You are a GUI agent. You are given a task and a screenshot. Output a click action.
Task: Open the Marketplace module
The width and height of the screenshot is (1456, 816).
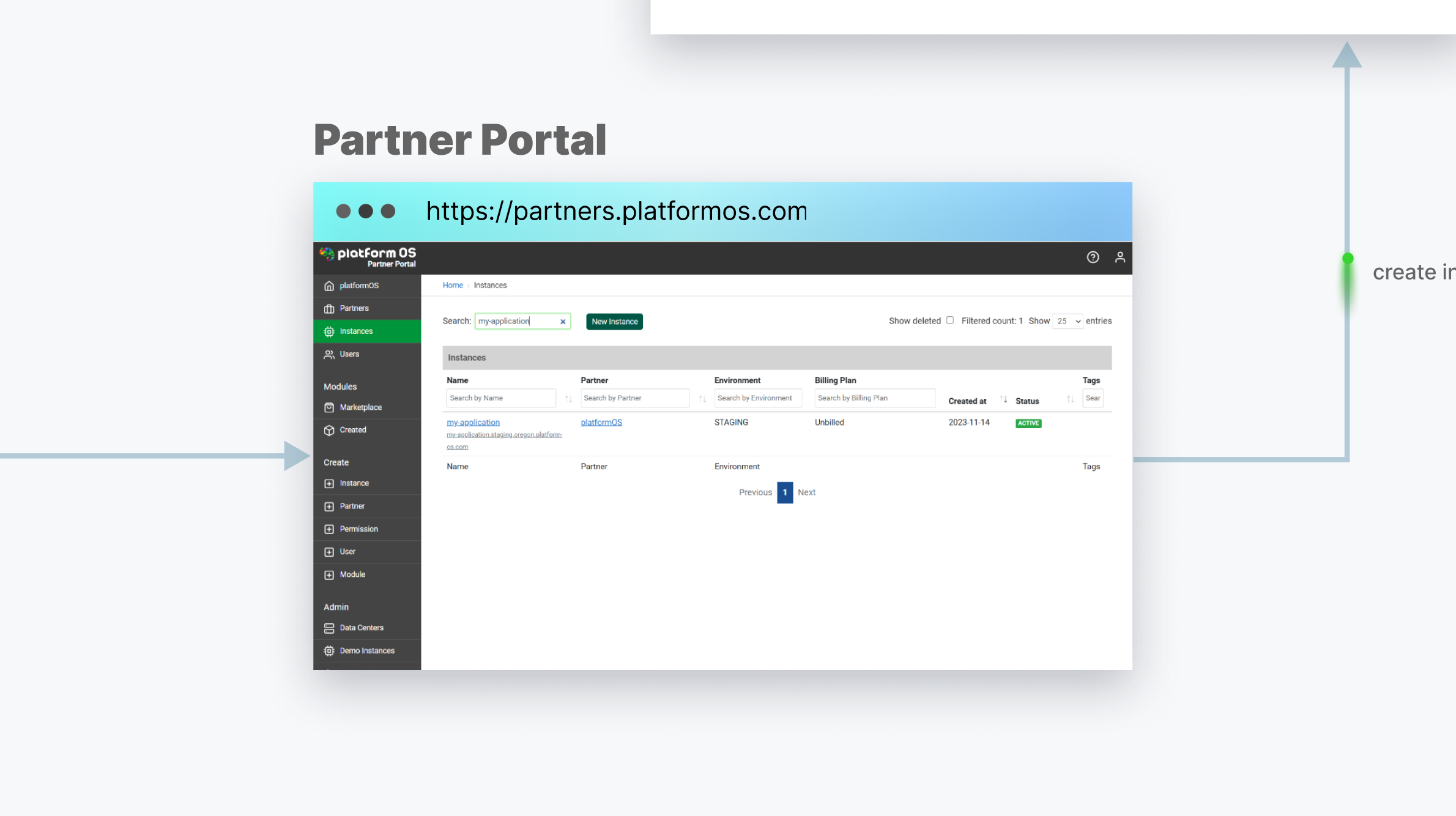[361, 407]
